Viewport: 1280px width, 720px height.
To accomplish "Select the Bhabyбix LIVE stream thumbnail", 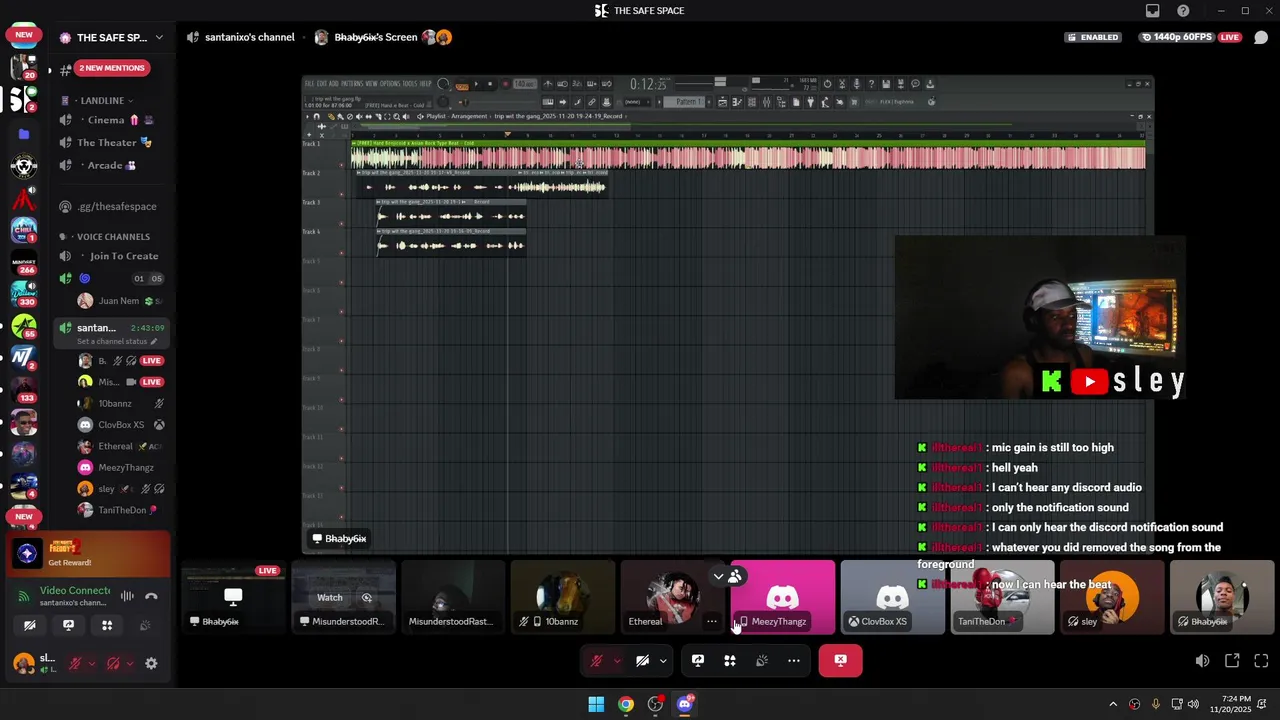I will tap(233, 597).
